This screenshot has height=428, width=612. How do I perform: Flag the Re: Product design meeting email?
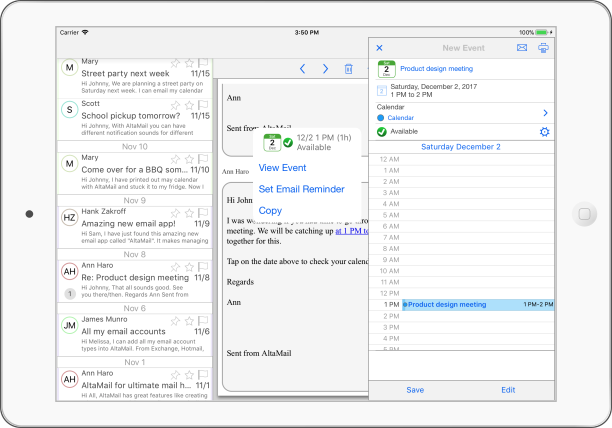[x=203, y=266]
